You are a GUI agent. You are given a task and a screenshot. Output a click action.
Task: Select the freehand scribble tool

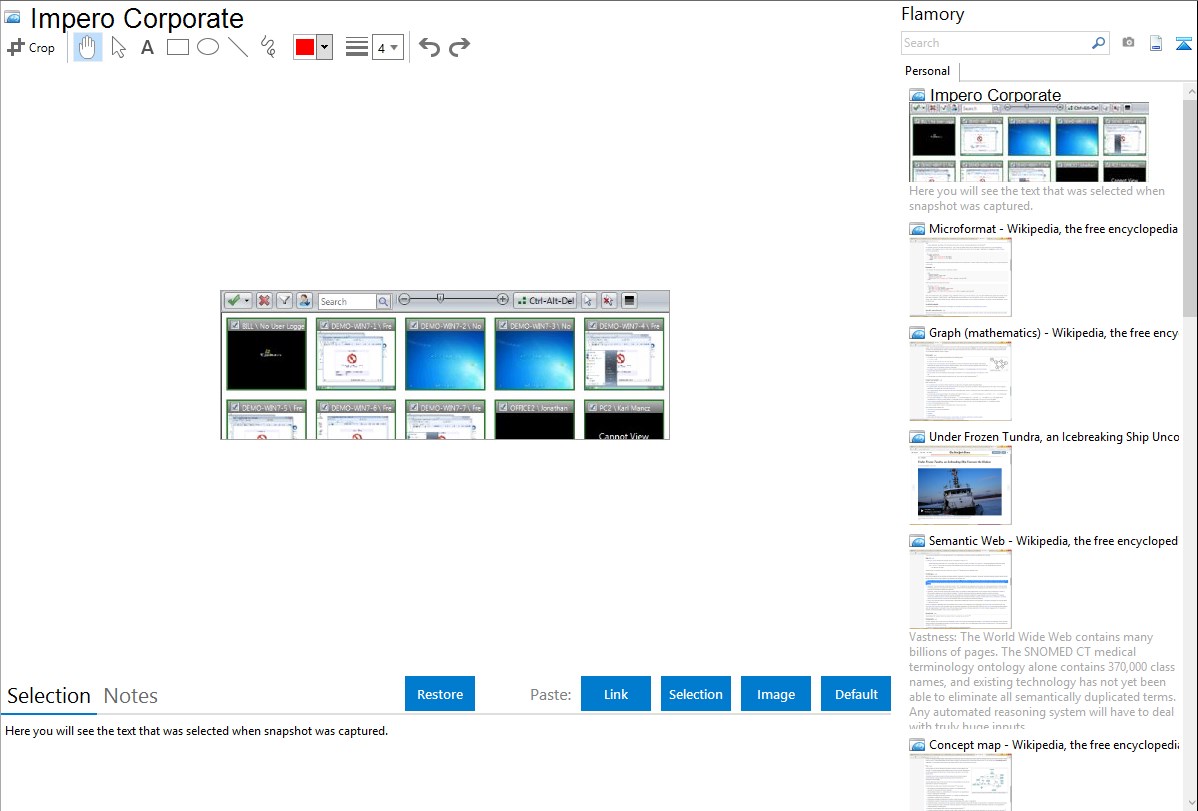[268, 47]
